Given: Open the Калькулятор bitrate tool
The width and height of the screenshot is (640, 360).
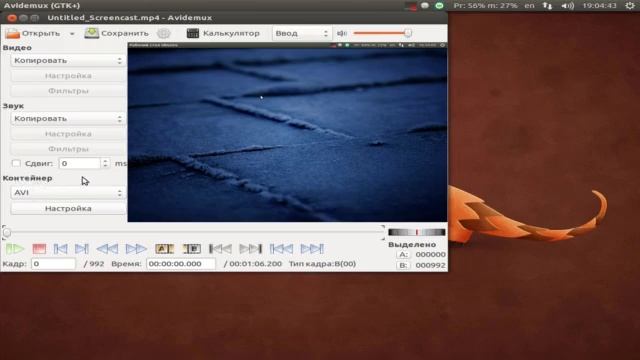Looking at the screenshot, I should [223, 33].
